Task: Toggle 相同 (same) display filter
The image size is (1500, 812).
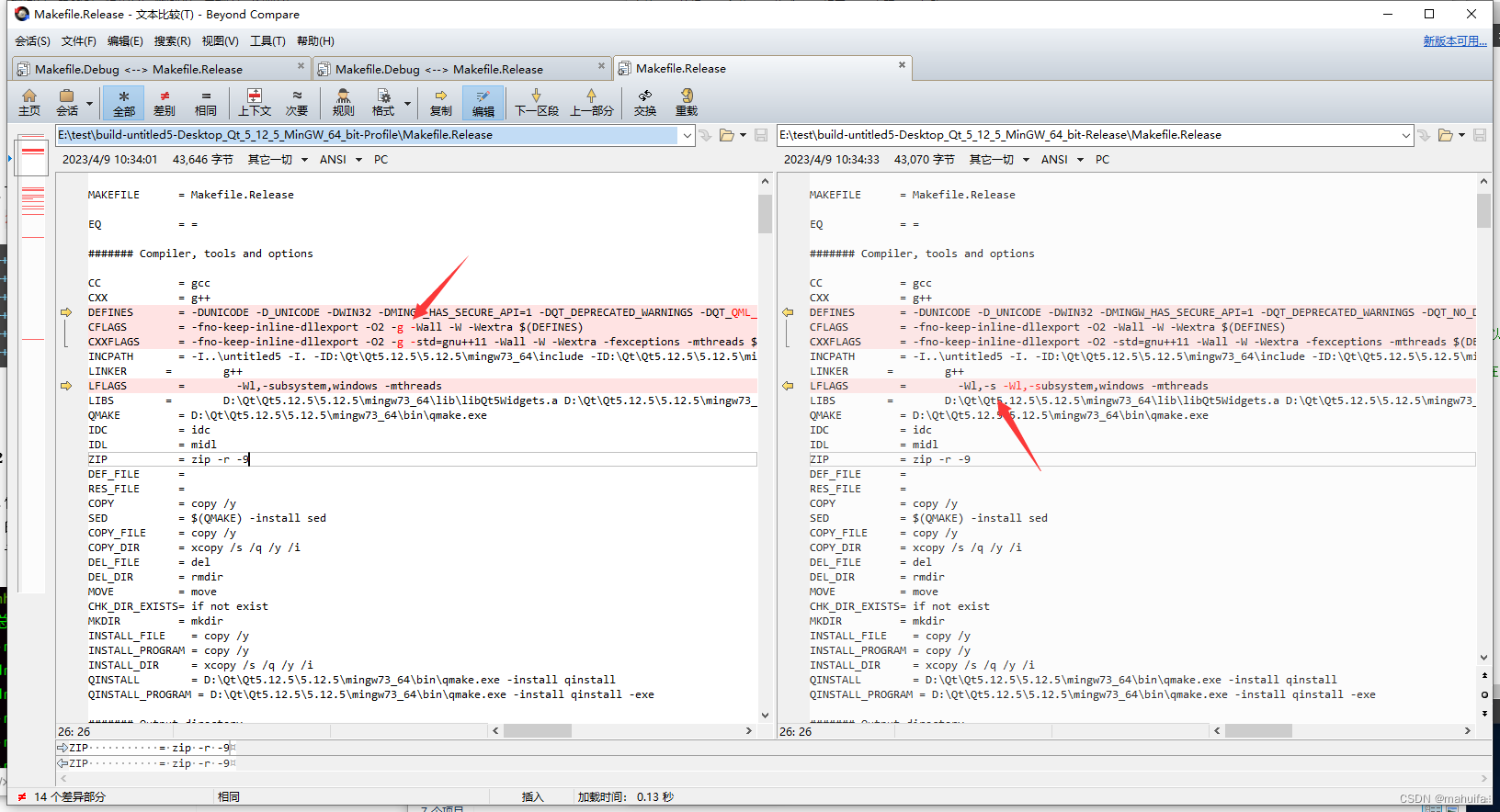Action: coord(206,102)
